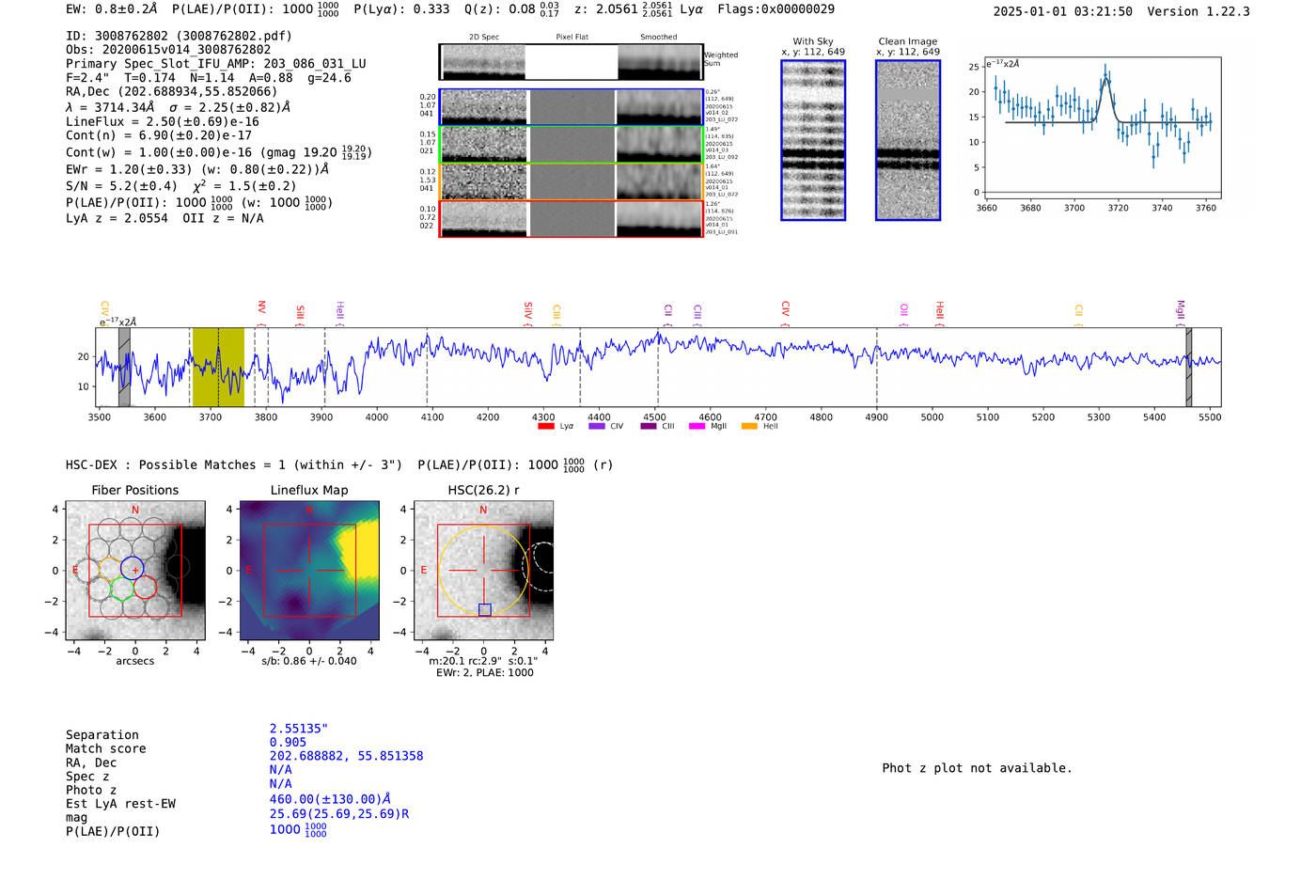Click the orange fiber circle in Fiber Positions

(x=110, y=569)
